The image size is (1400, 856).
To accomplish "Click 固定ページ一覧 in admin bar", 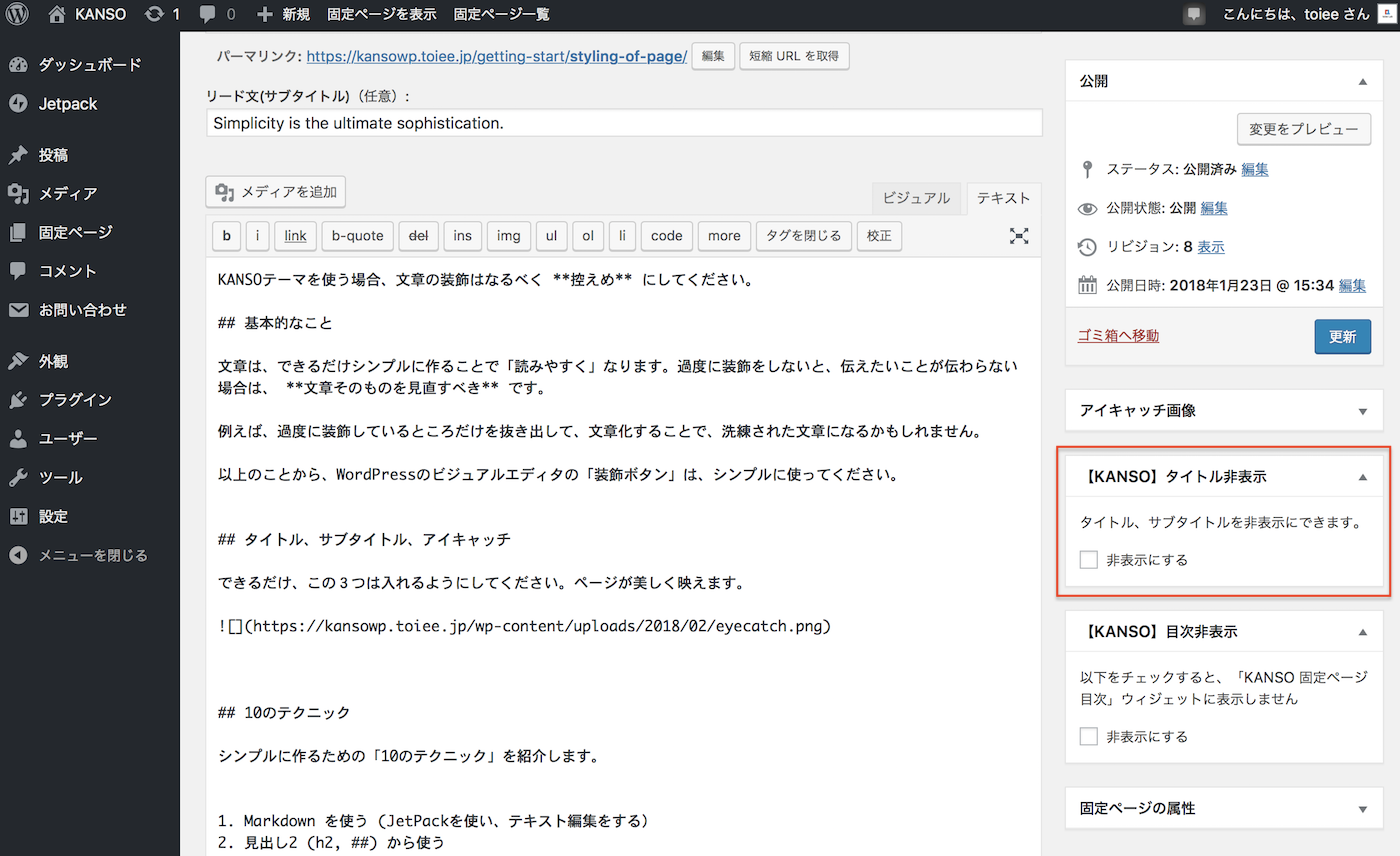I will pos(500,14).
